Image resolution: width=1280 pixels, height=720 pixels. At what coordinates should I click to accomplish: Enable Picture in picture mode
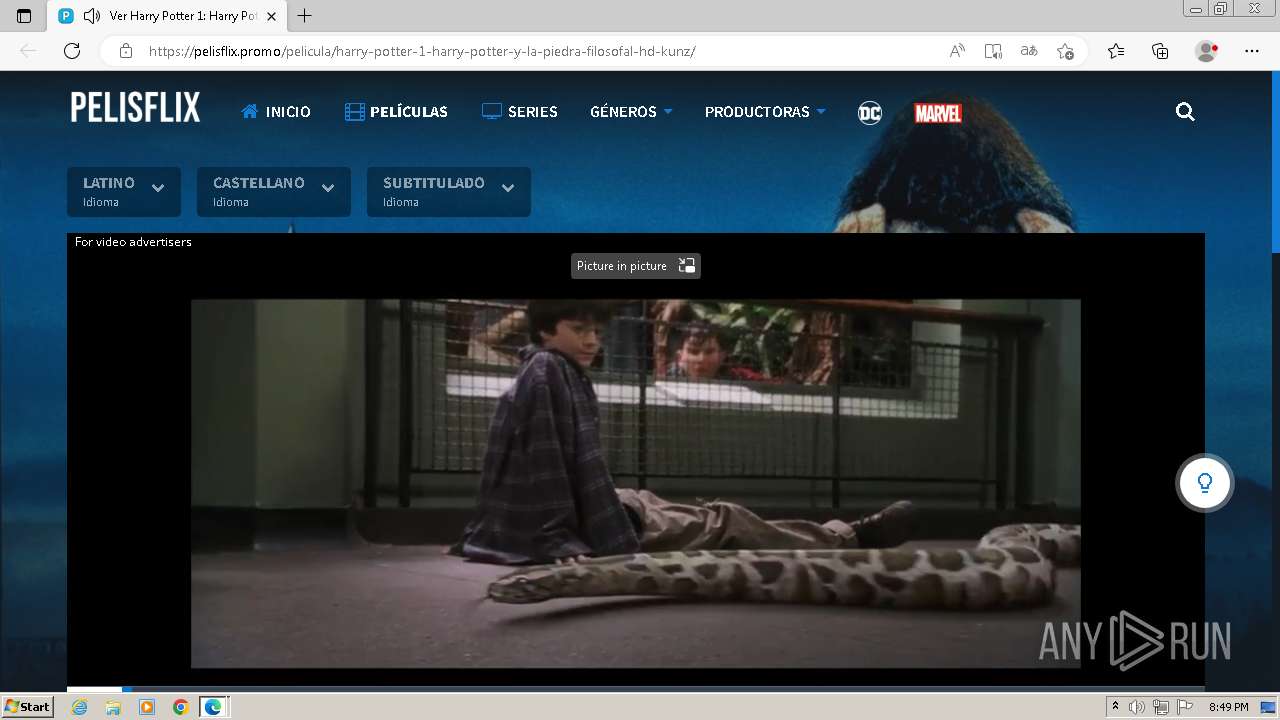coord(636,266)
